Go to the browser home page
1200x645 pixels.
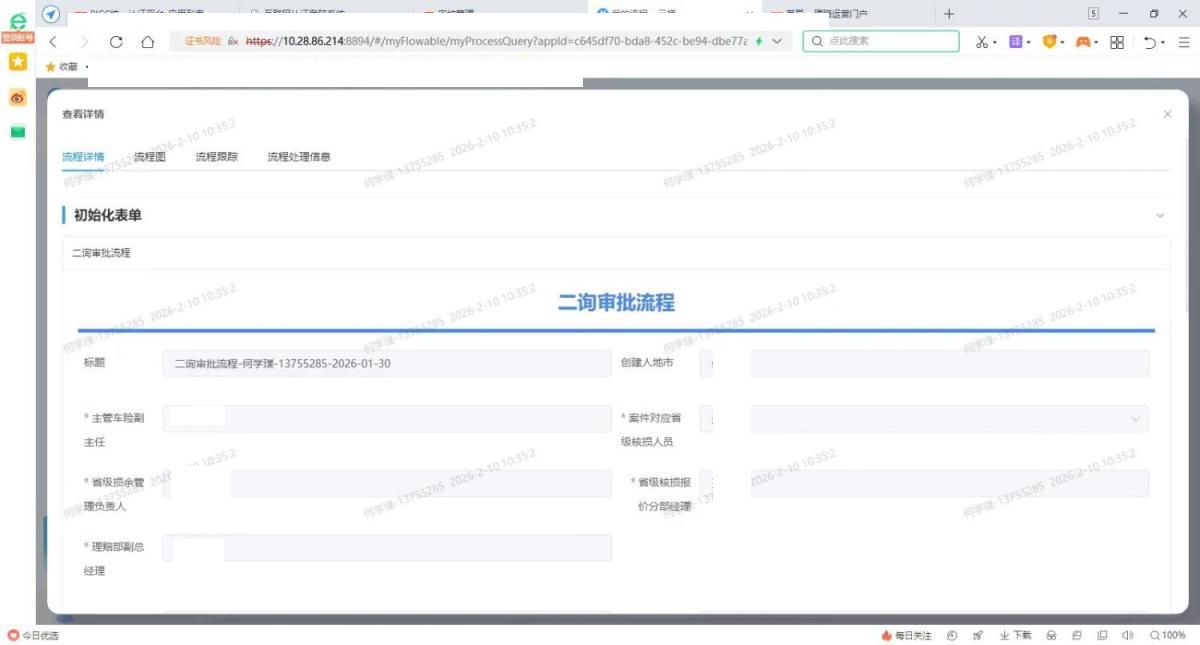click(x=147, y=42)
